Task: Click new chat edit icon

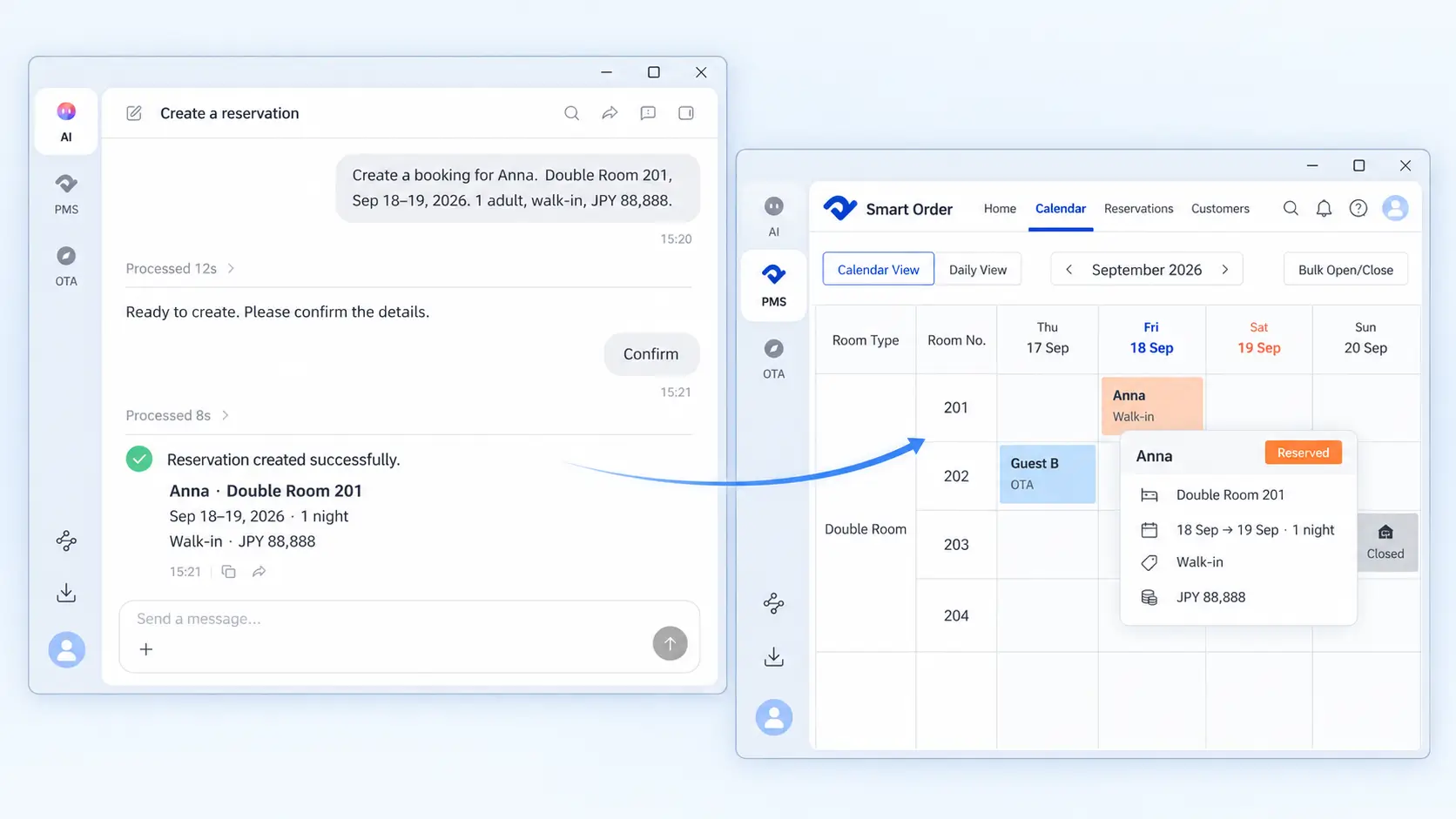Action: pos(134,113)
